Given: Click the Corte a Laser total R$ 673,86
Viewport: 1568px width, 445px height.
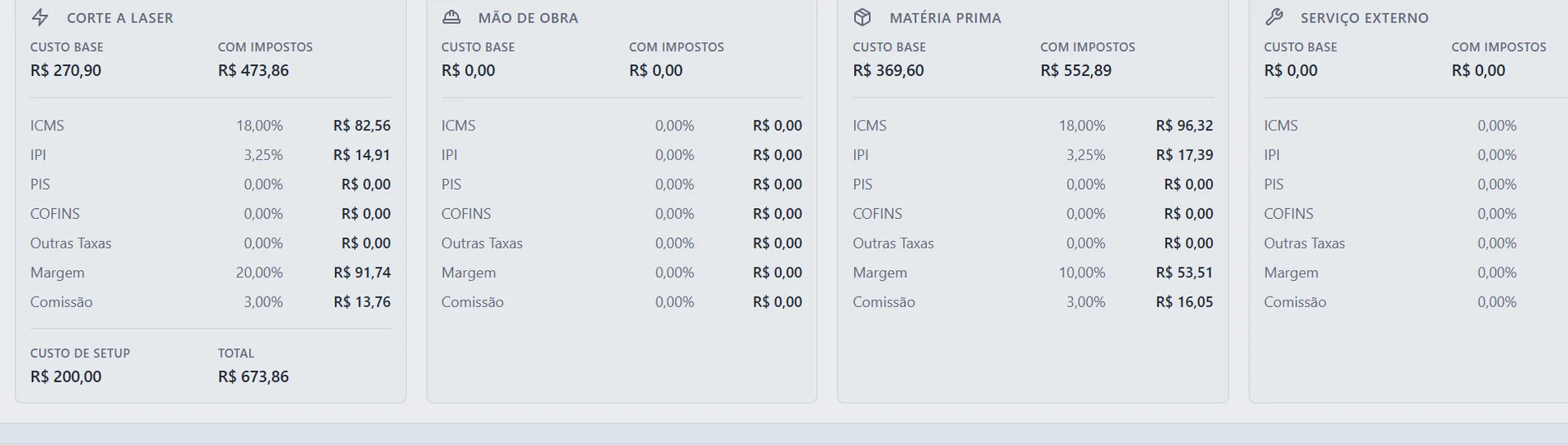Looking at the screenshot, I should click(253, 376).
